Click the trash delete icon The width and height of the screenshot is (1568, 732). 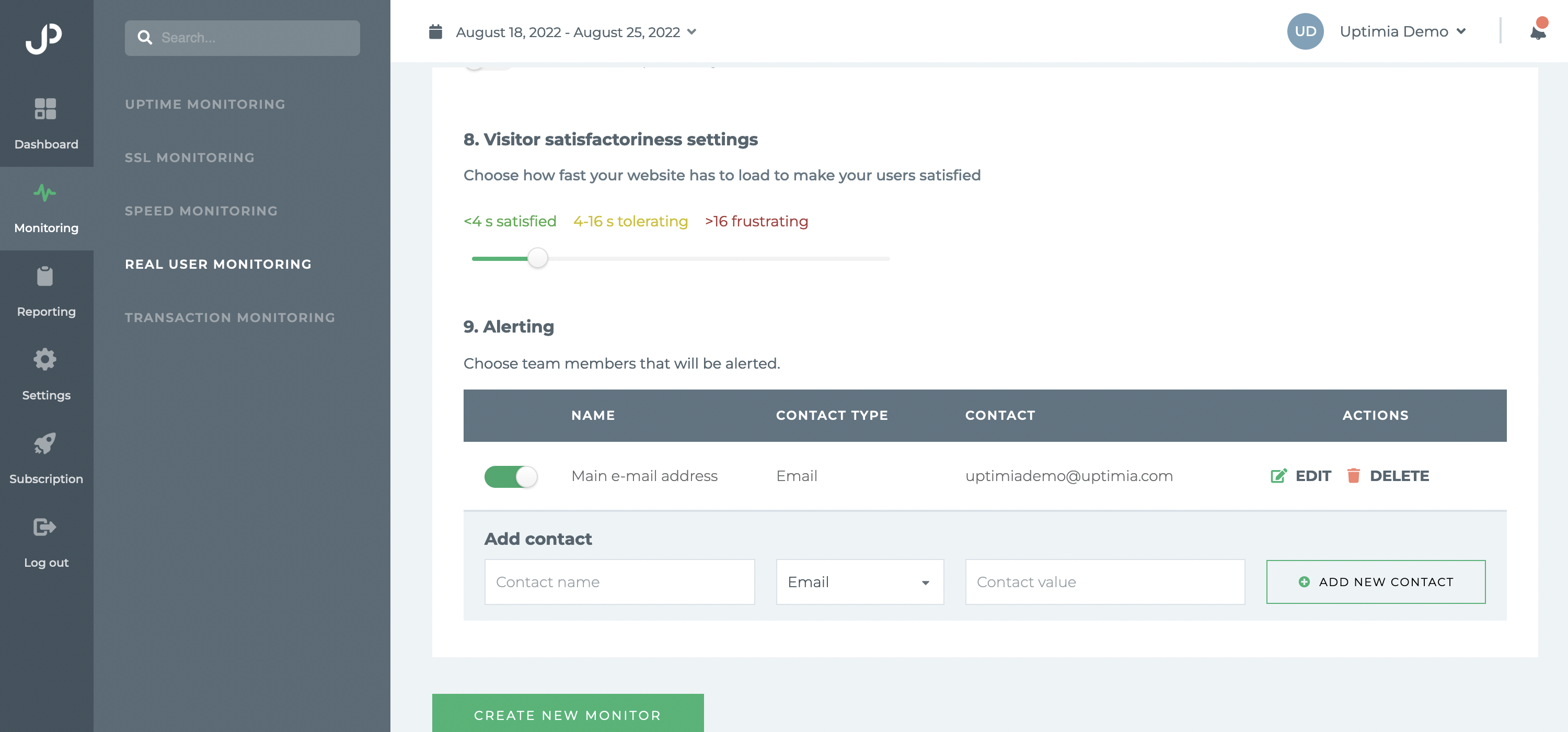(1353, 476)
